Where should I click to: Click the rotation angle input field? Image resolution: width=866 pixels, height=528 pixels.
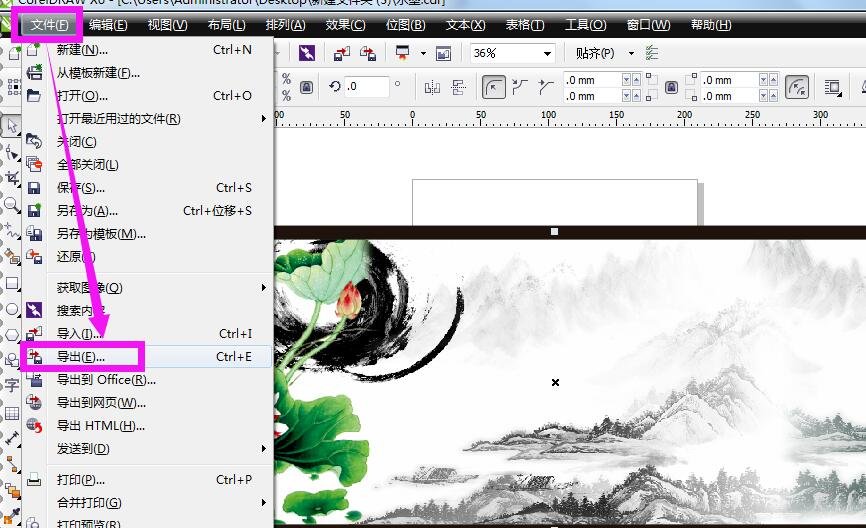(x=372, y=88)
